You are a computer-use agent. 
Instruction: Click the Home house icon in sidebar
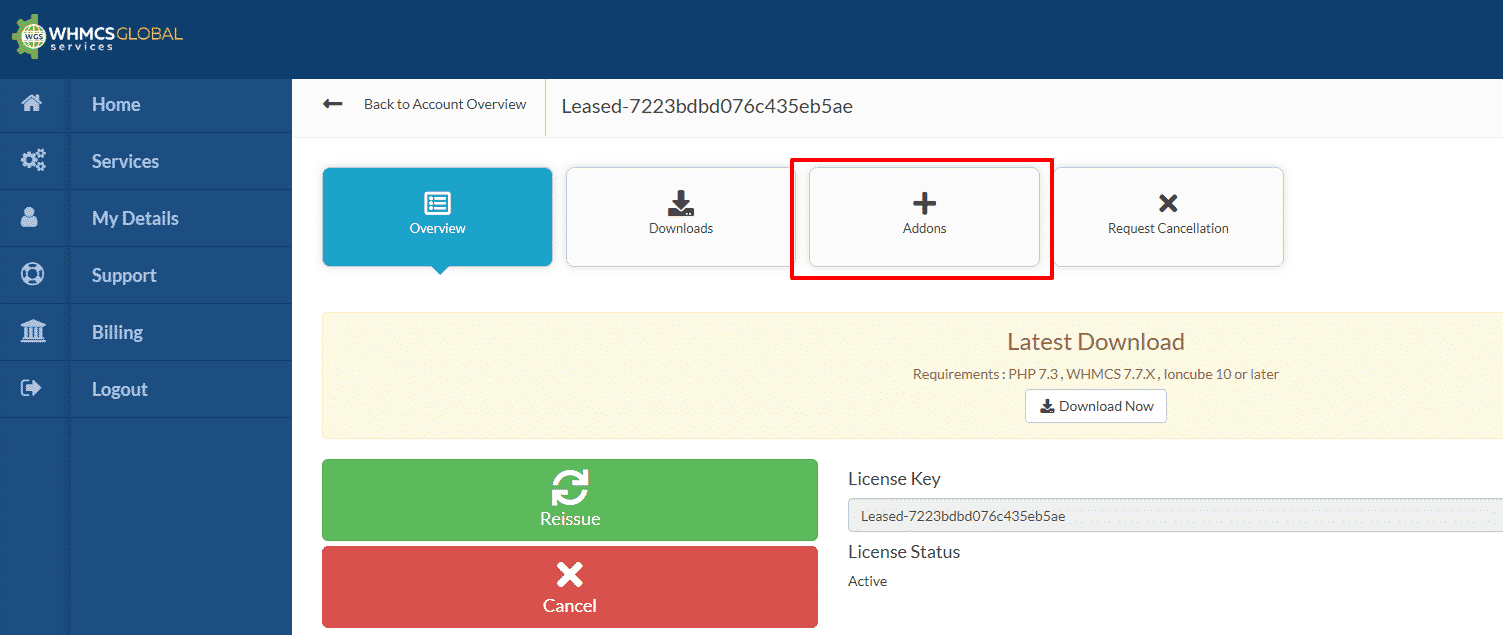32,104
